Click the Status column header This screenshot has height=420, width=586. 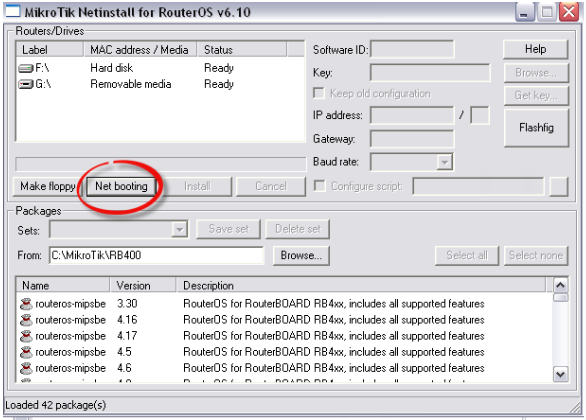click(x=241, y=50)
